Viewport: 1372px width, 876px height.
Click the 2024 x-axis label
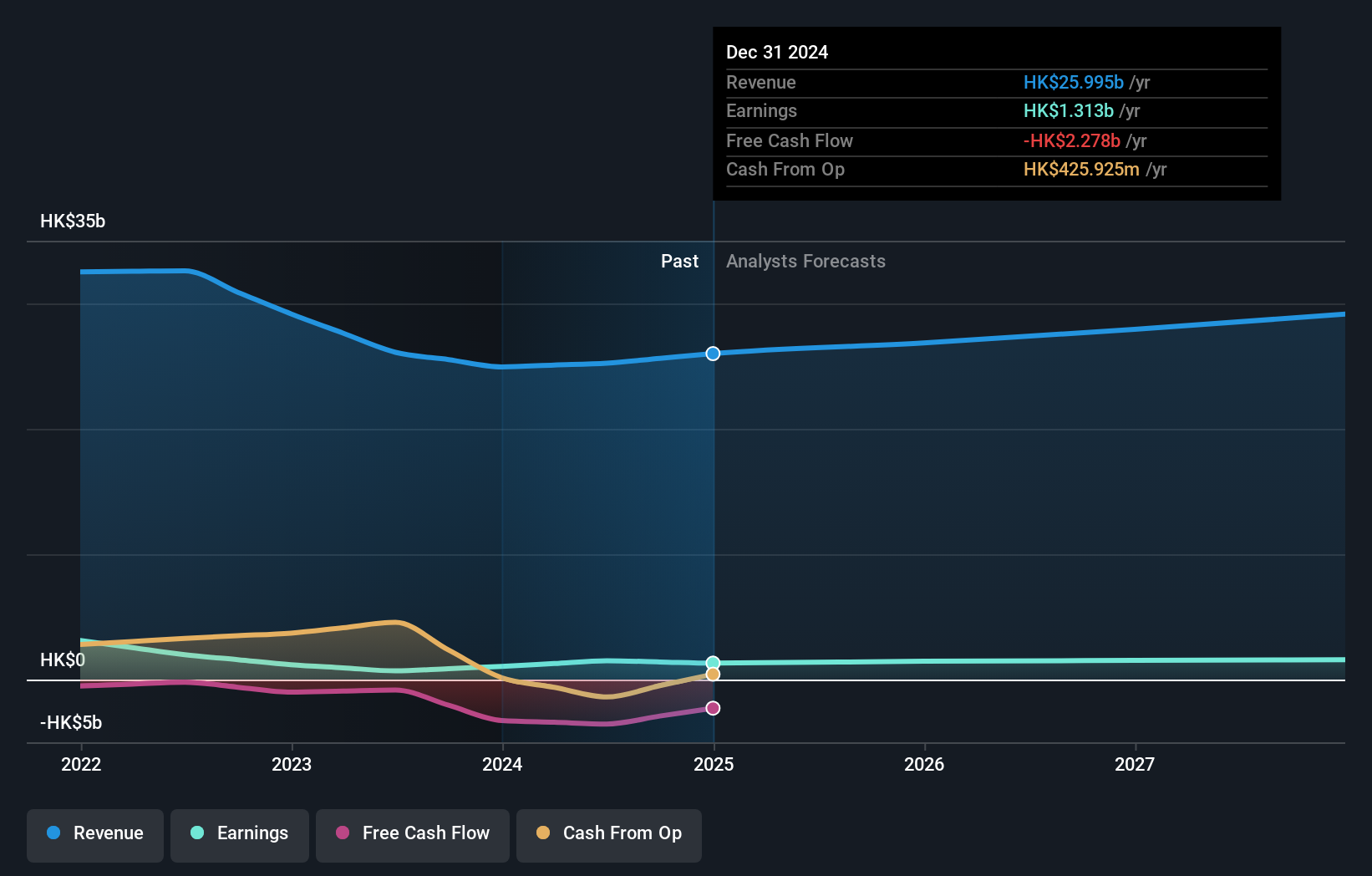502,764
